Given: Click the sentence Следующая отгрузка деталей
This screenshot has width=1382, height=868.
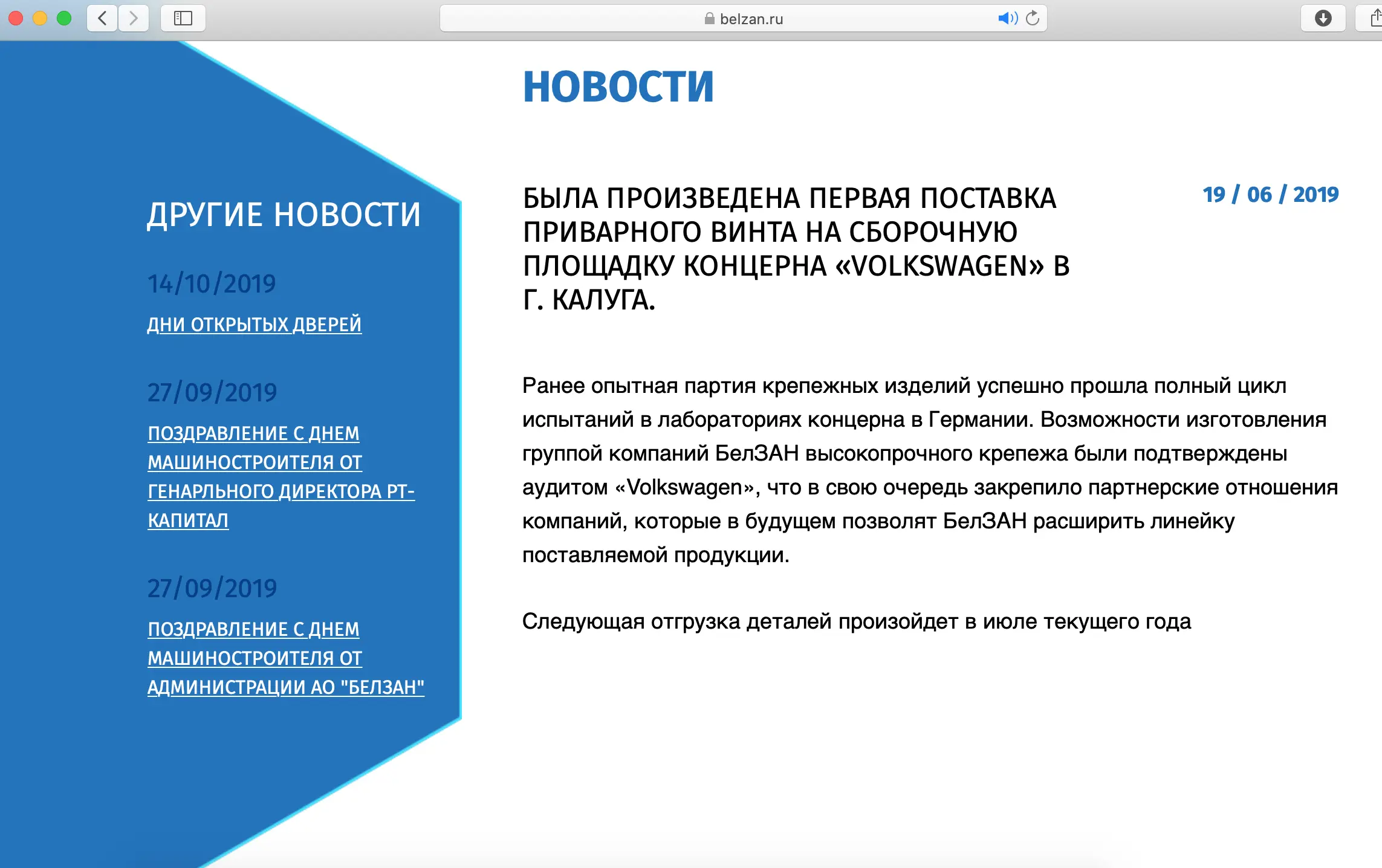Looking at the screenshot, I should coord(857,621).
